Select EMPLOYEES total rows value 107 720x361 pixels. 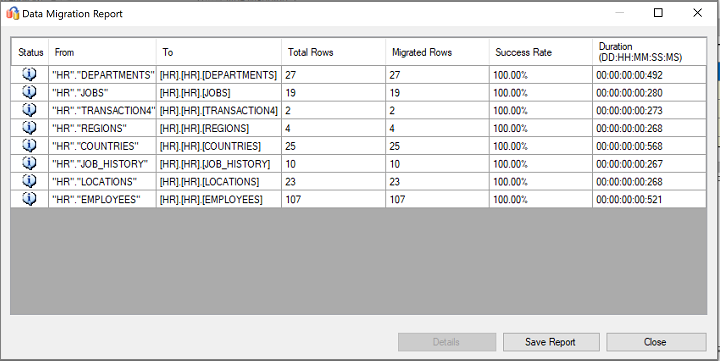334,199
